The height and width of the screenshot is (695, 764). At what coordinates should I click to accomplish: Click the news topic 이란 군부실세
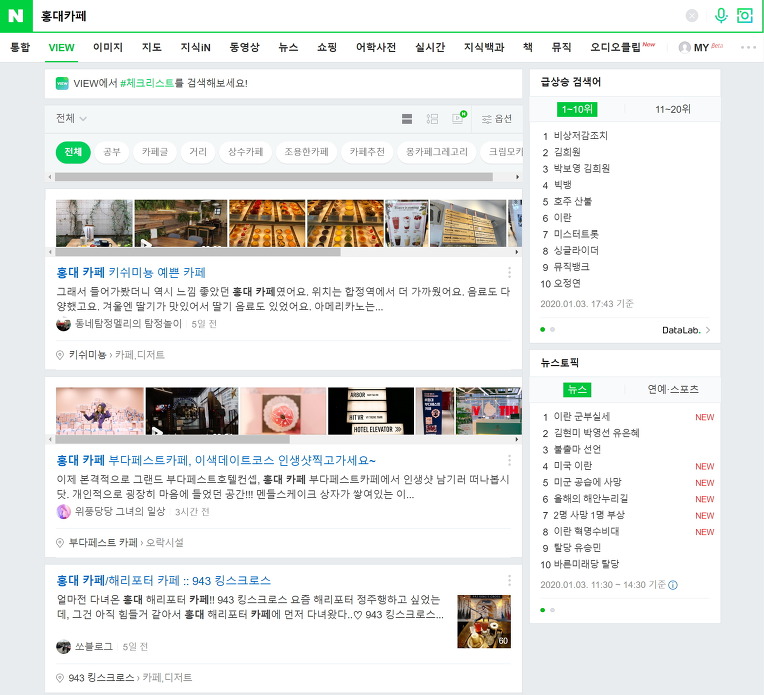582,416
